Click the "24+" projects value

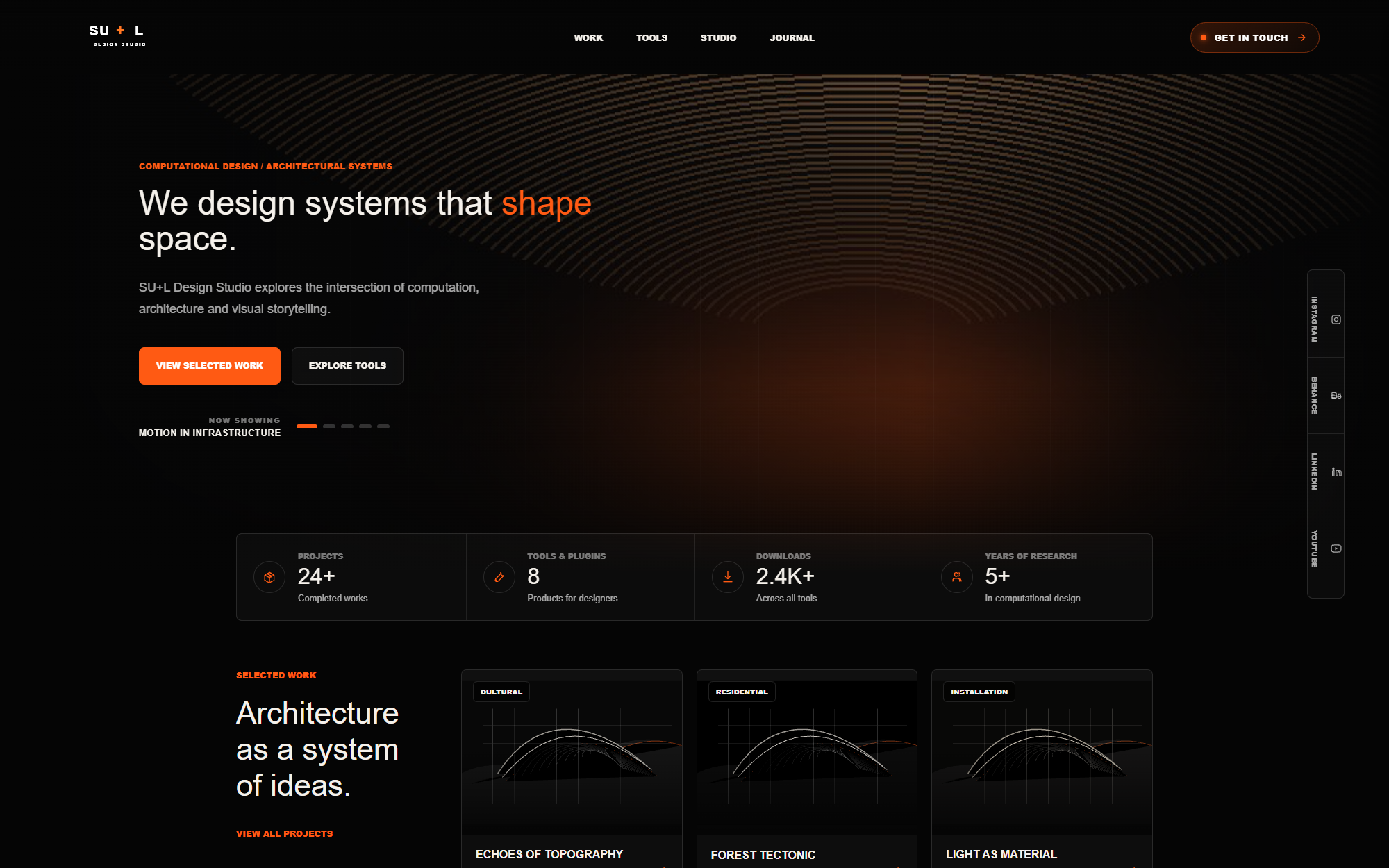(x=317, y=576)
